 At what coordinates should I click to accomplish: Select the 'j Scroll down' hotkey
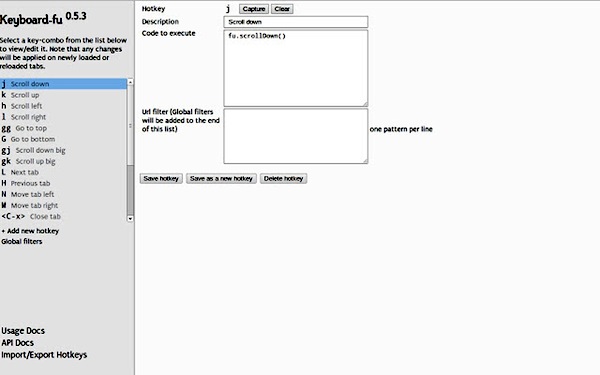tap(64, 84)
